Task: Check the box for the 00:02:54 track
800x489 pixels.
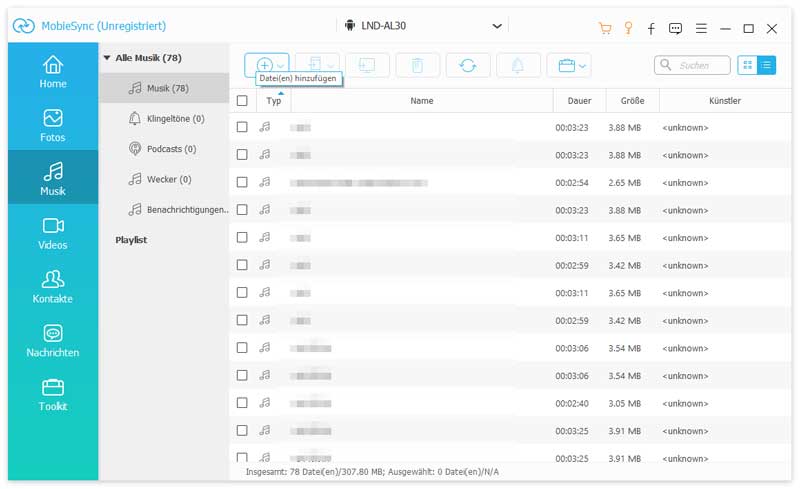Action: [x=242, y=182]
